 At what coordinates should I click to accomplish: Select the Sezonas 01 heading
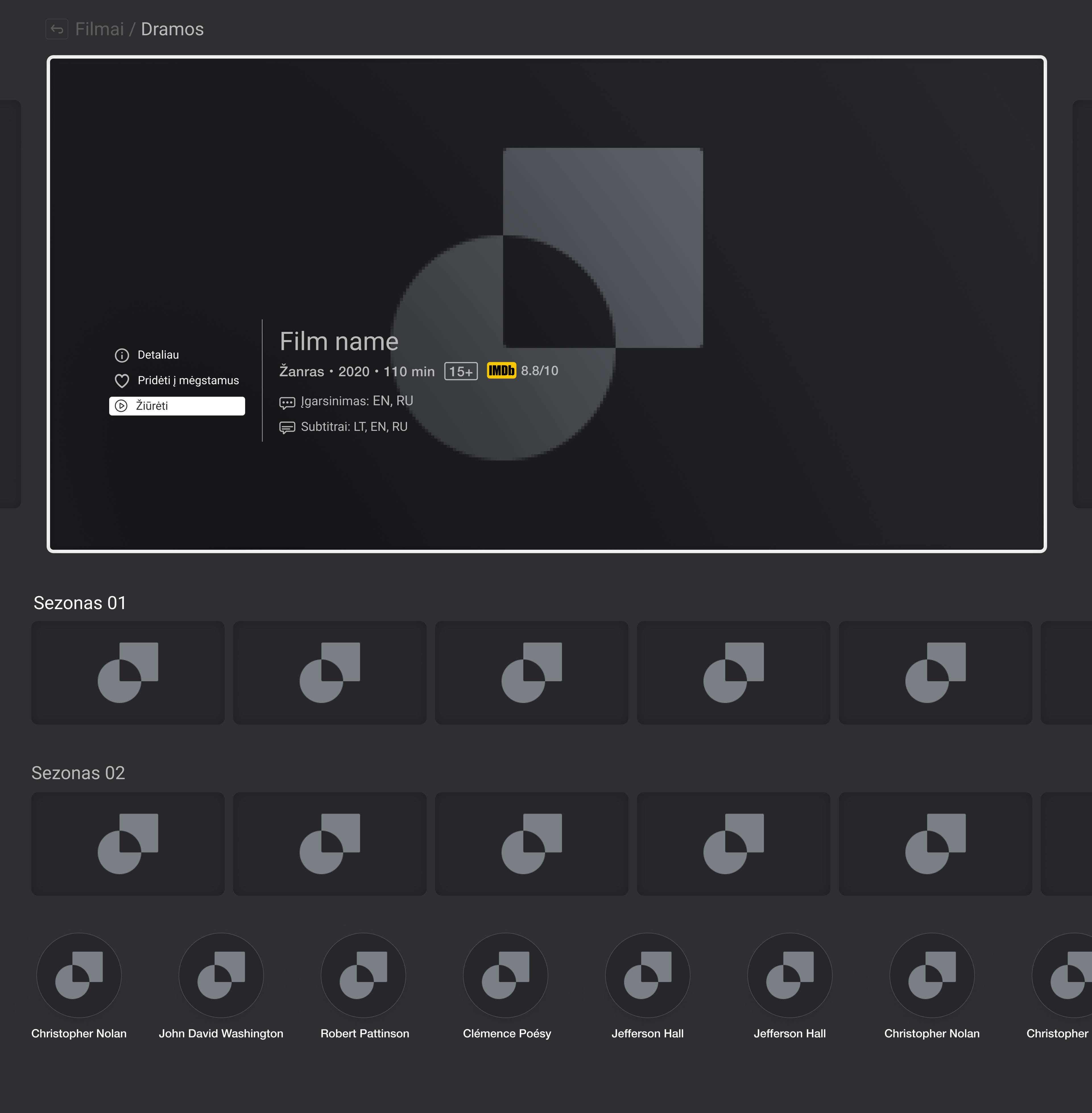click(x=80, y=603)
